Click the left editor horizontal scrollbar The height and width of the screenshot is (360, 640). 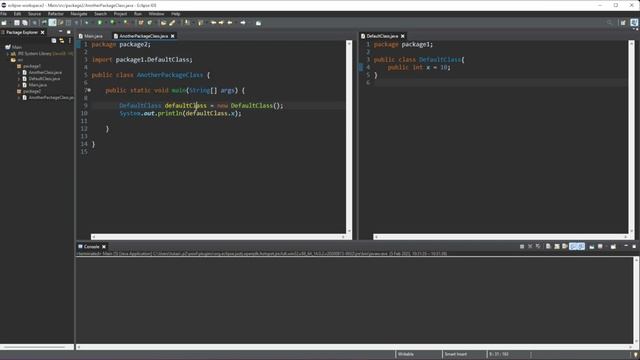tap(218, 237)
